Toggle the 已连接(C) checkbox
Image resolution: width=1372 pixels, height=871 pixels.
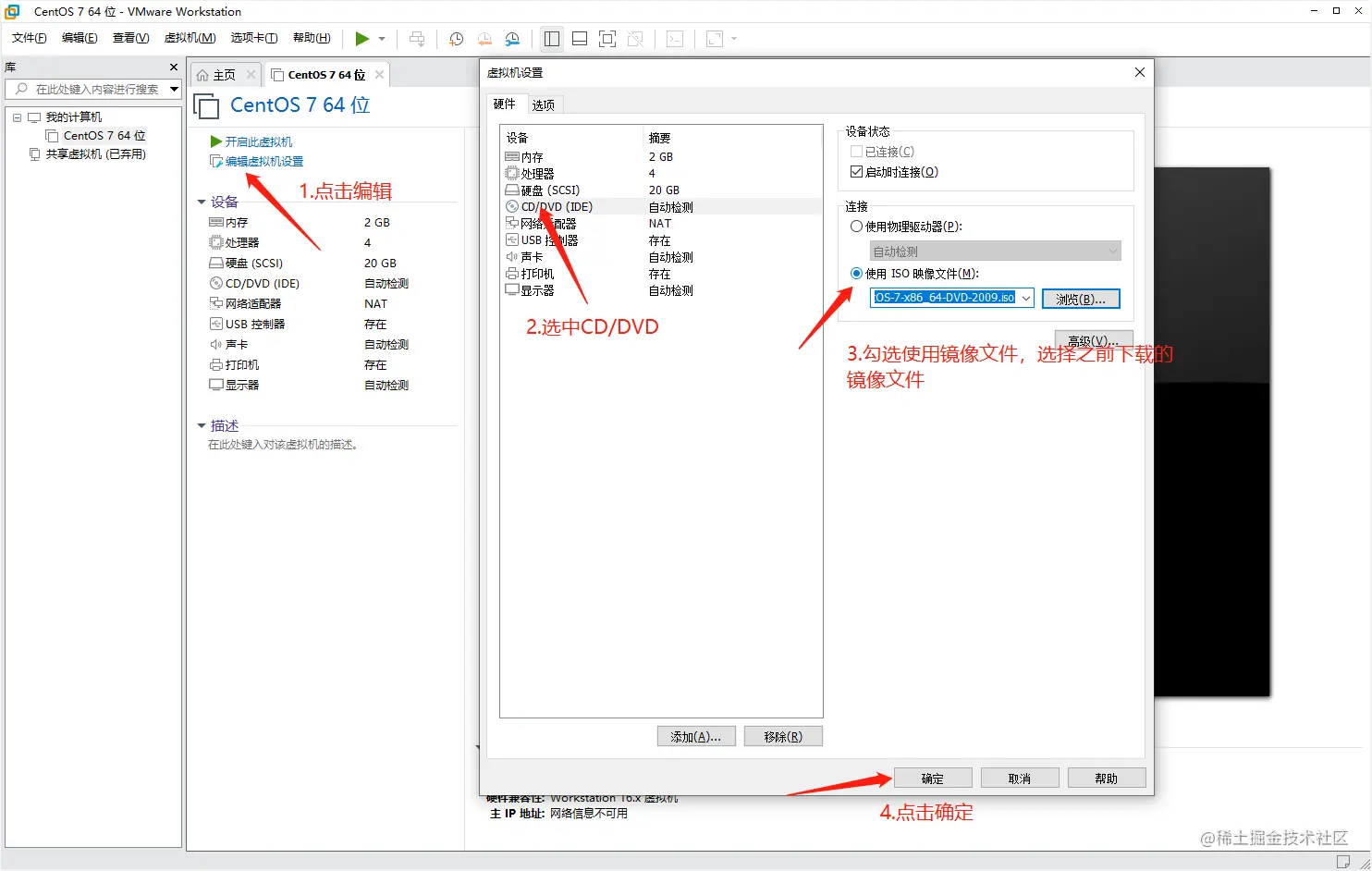[x=856, y=151]
